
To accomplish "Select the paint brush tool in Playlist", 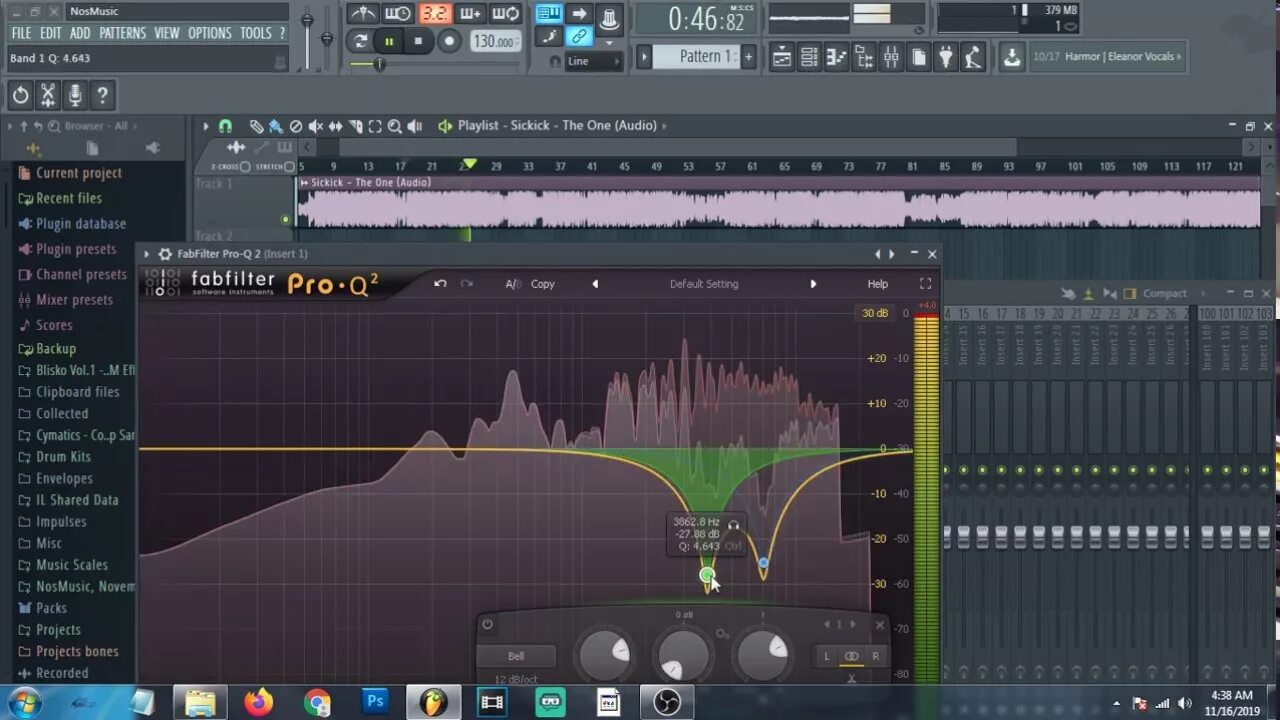I will coord(275,126).
